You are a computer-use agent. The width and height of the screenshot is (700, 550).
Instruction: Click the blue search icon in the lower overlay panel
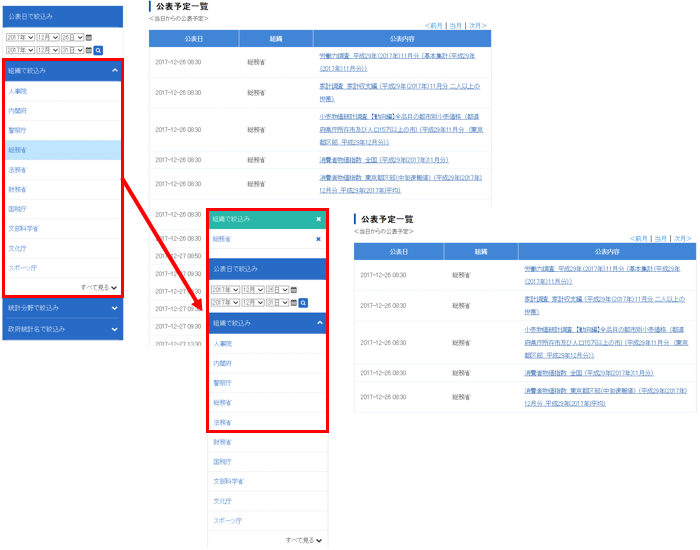[303, 302]
